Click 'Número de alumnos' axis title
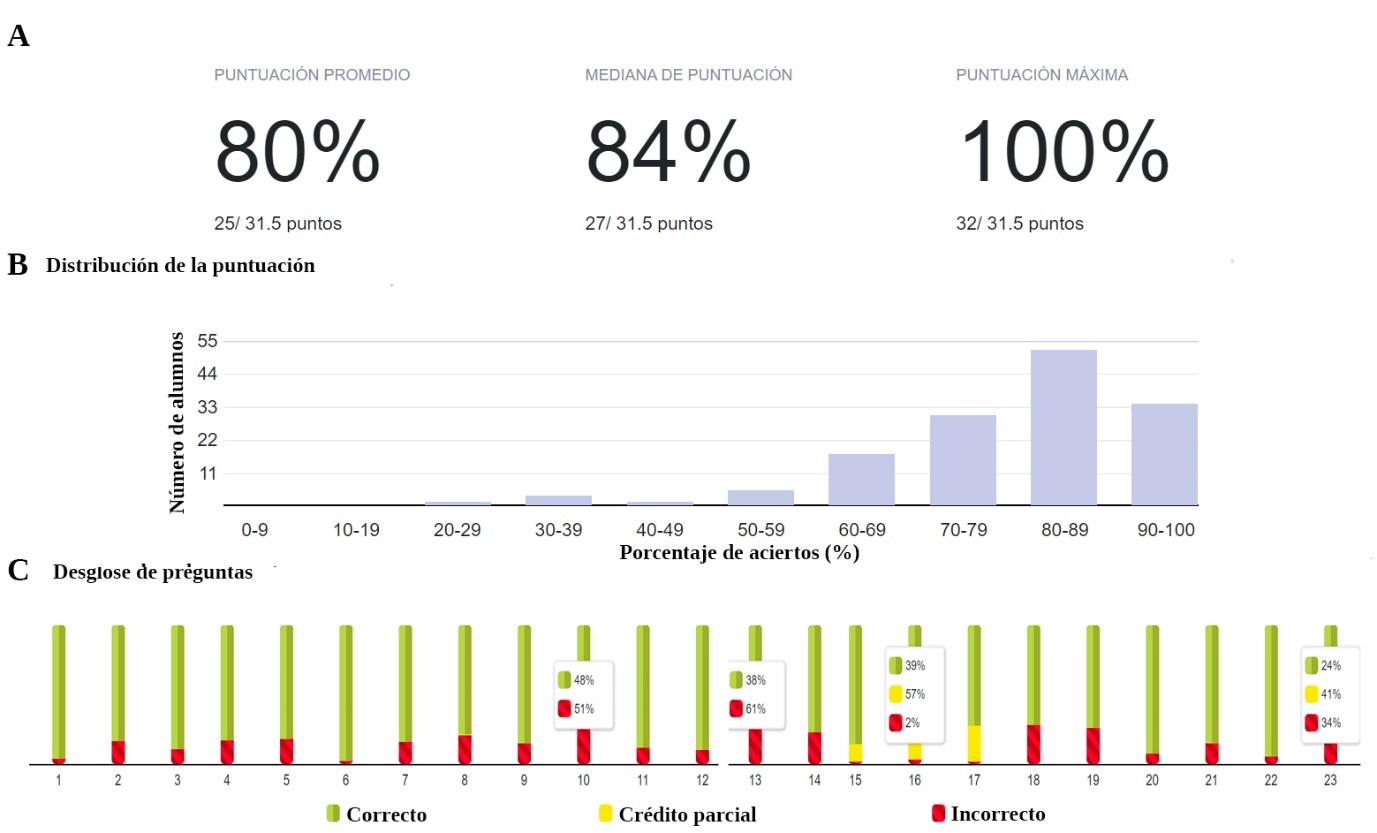Image resolution: width=1377 pixels, height=833 pixels. click(177, 422)
